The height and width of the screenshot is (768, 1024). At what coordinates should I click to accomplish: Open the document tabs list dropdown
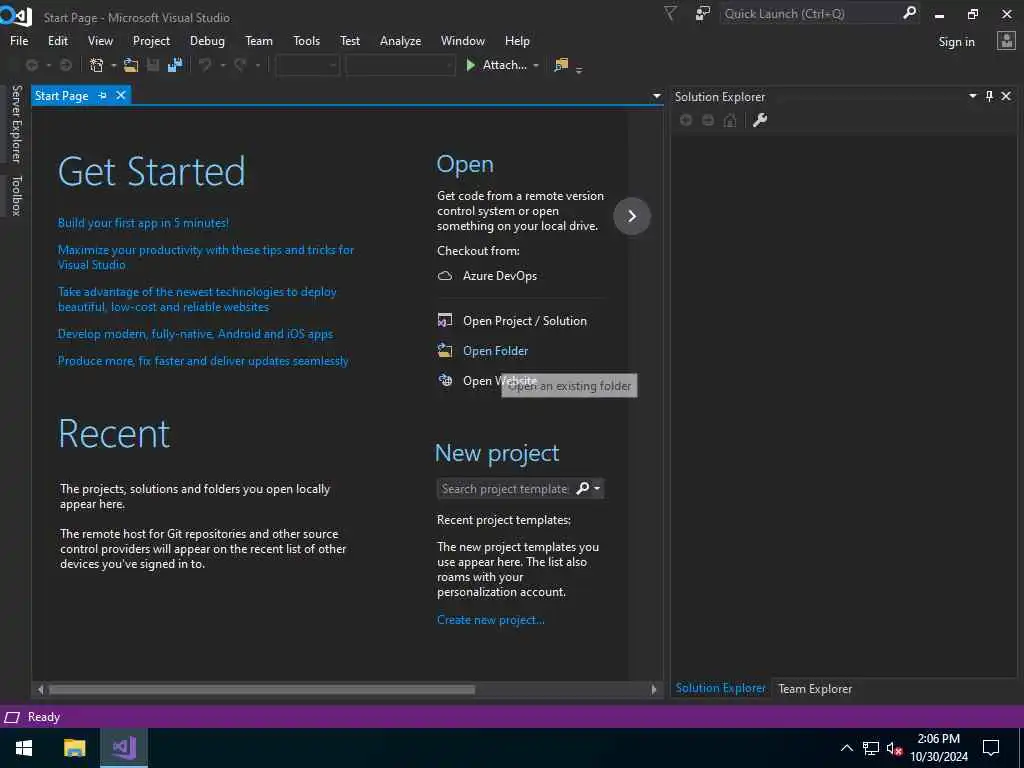656,96
